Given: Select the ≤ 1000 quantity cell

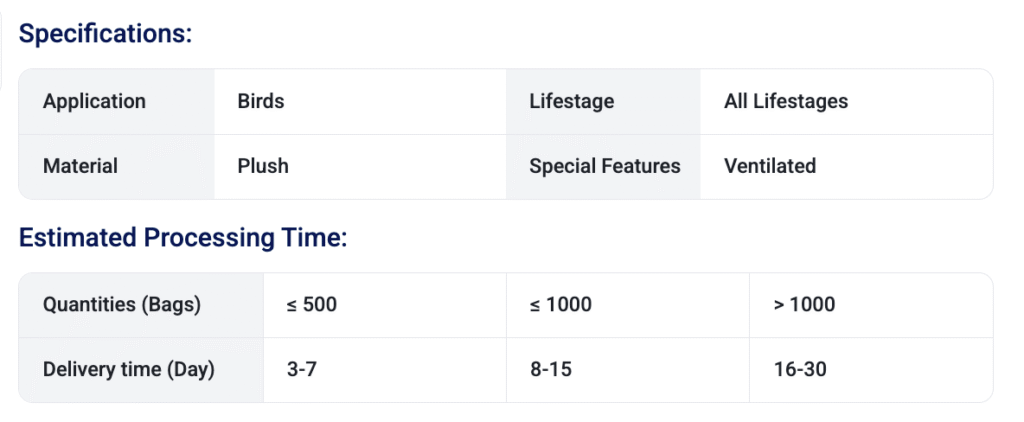Looking at the screenshot, I should (x=560, y=304).
